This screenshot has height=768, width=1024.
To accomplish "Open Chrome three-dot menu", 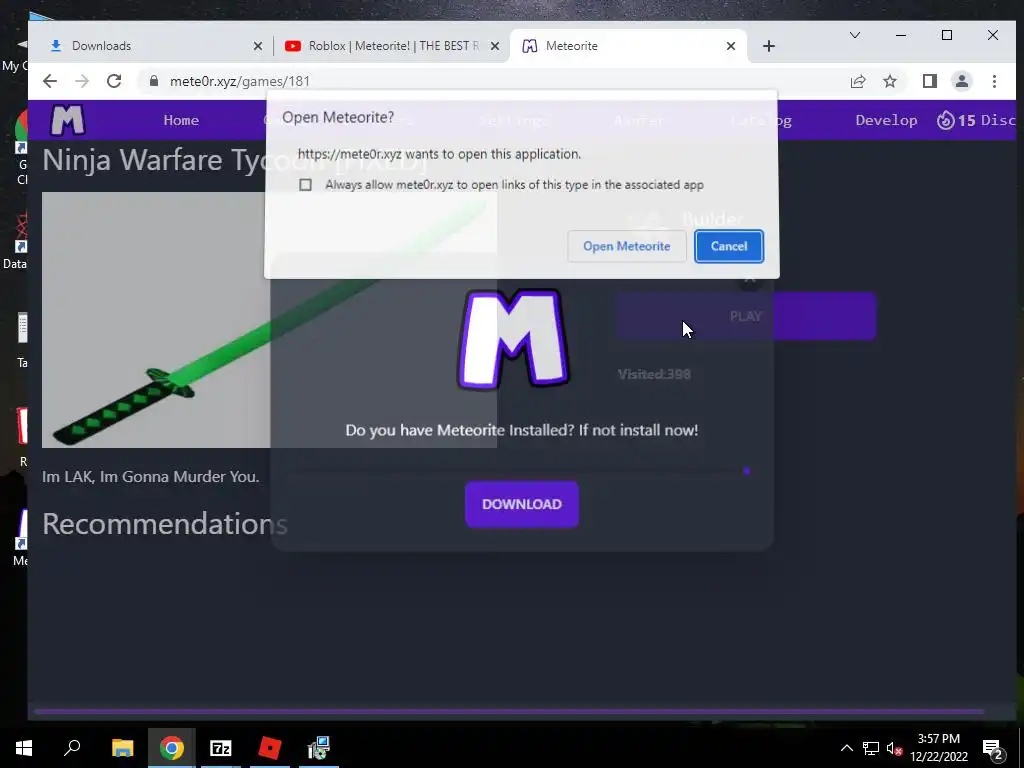I will click(x=994, y=81).
